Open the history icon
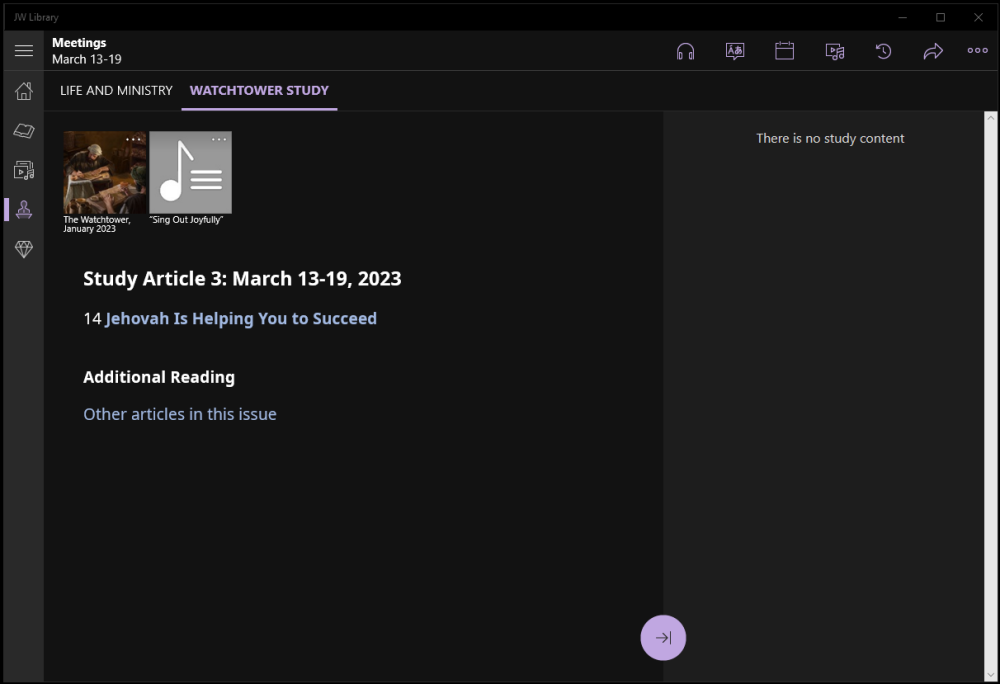The image size is (1000, 684). pyautogui.click(x=884, y=51)
